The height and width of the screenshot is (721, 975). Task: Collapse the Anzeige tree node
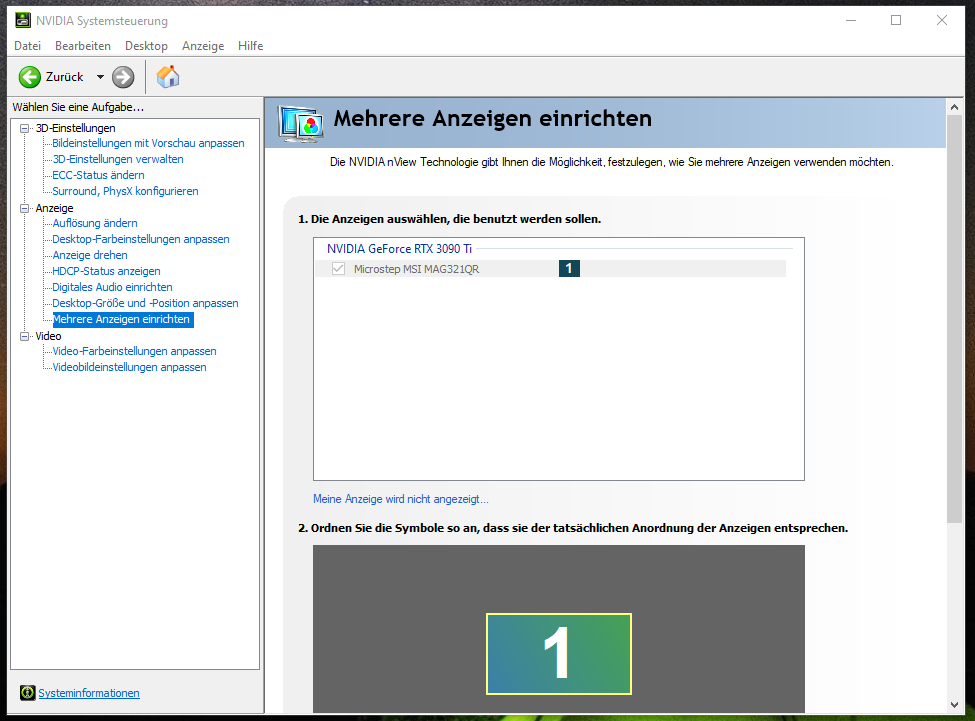25,208
